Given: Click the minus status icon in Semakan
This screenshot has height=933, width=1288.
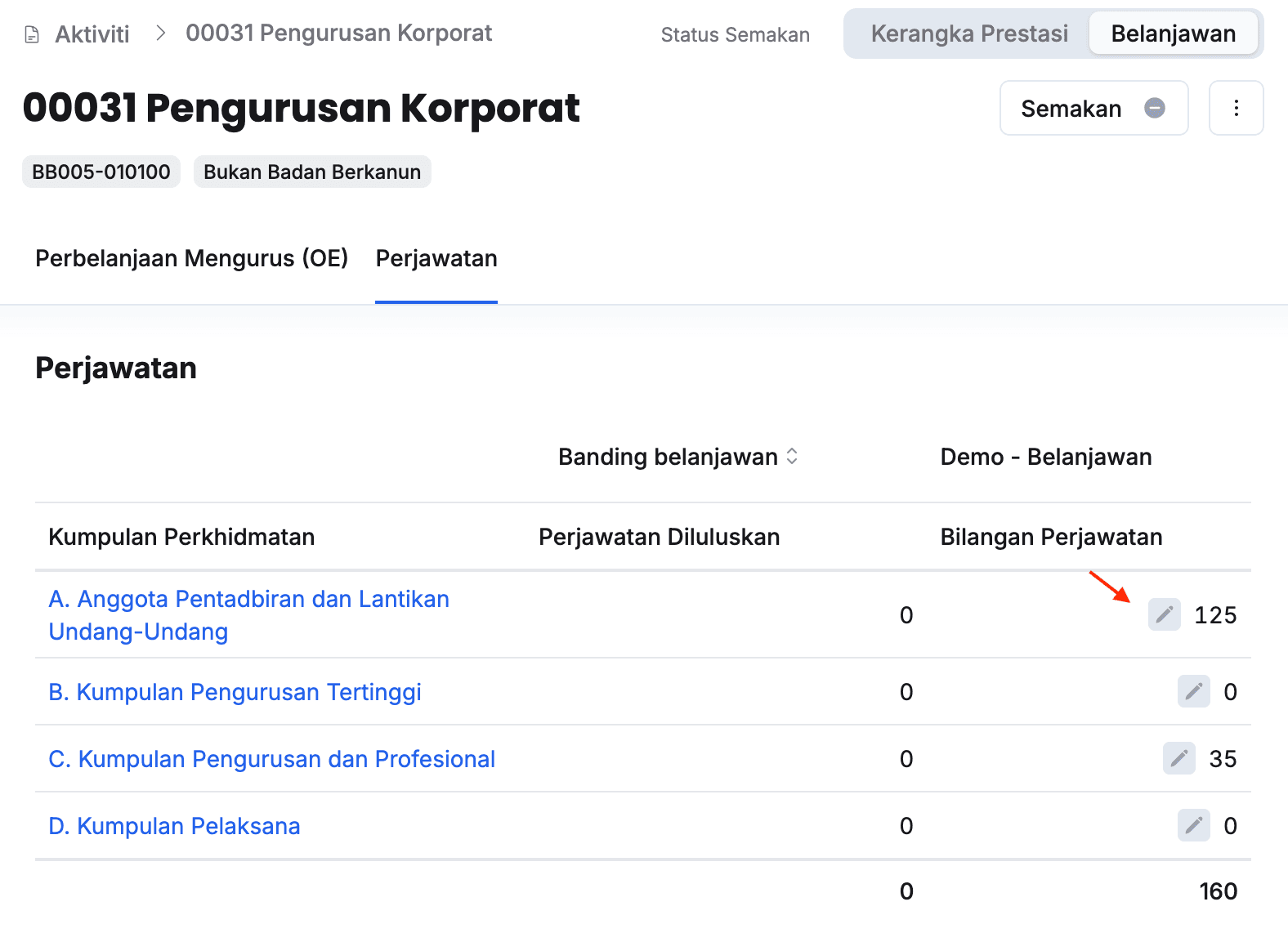Looking at the screenshot, I should click(1154, 108).
